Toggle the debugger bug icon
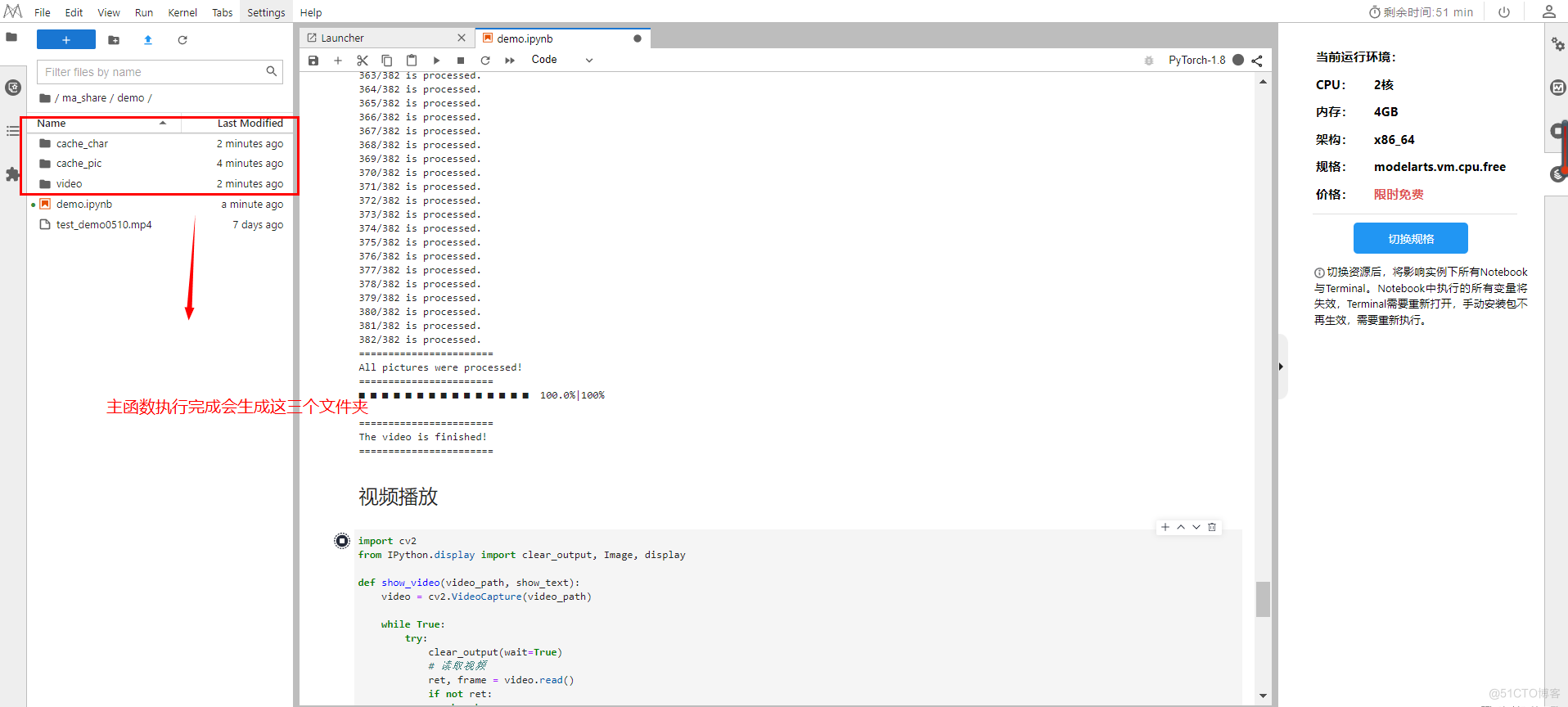The image size is (1568, 707). (1149, 61)
